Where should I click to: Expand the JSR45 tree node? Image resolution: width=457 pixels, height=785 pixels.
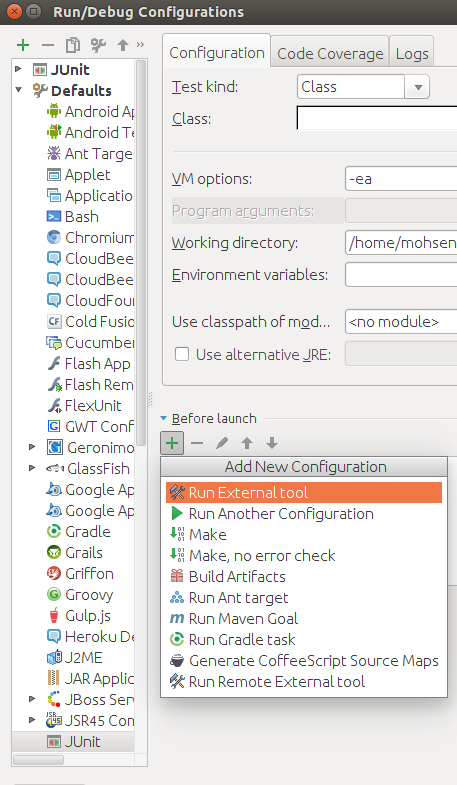(x=33, y=720)
